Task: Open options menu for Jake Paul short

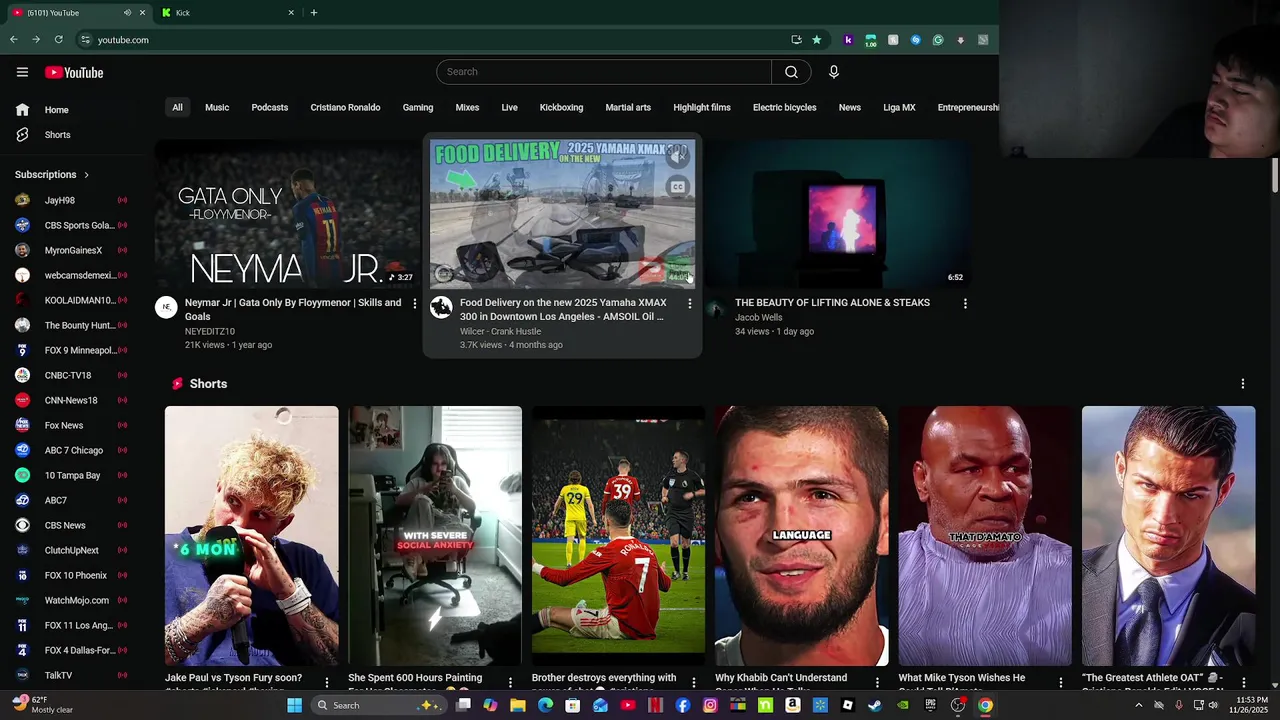Action: click(327, 682)
